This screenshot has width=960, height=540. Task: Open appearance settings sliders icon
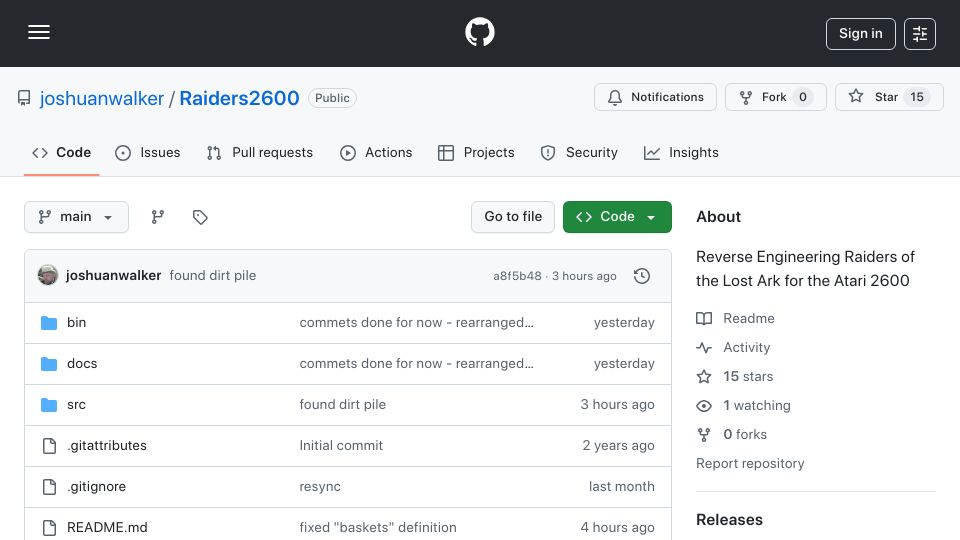920,34
